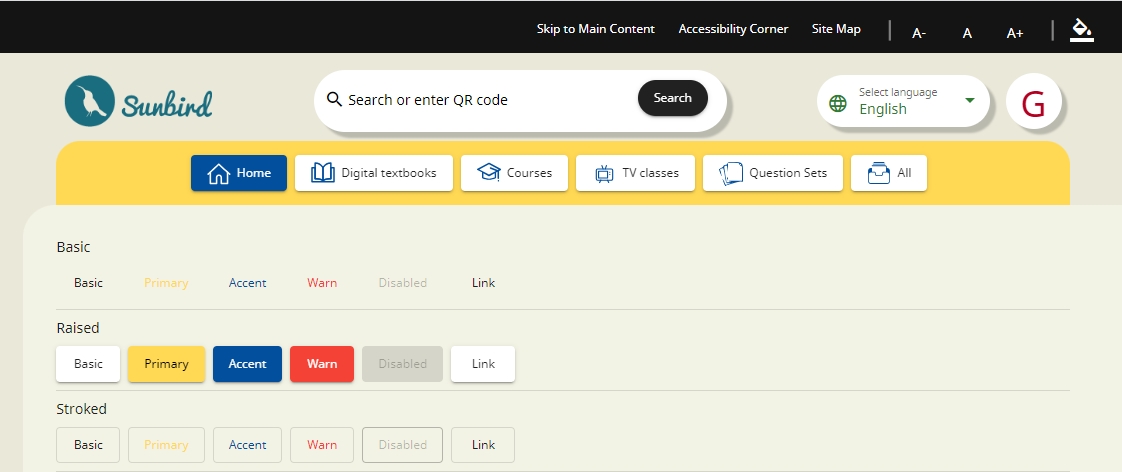Click the language dropdown arrow

969,100
